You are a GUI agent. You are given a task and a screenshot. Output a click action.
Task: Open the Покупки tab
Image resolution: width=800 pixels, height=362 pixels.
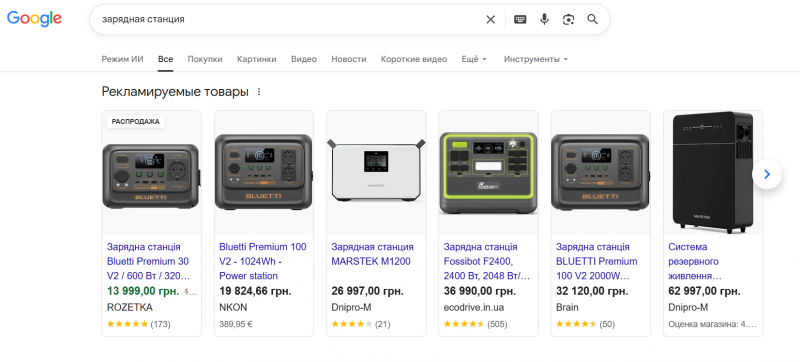pyautogui.click(x=205, y=59)
